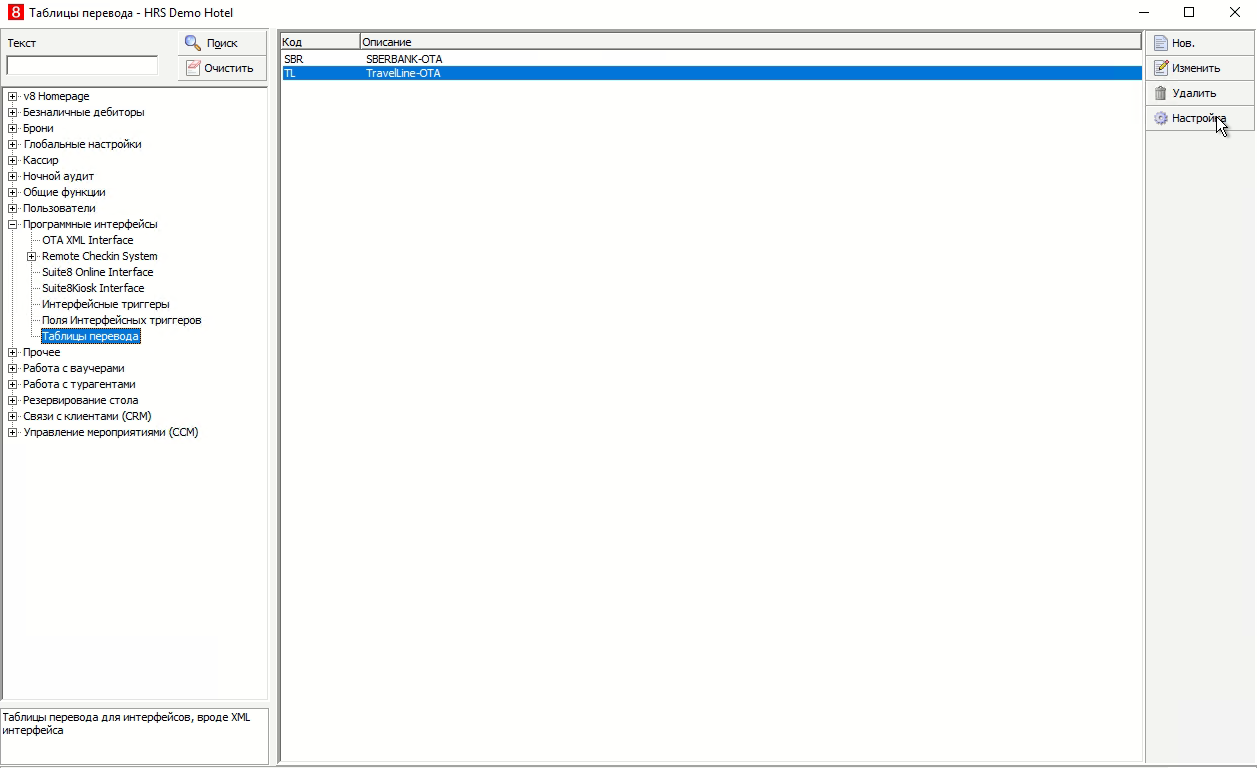Image resolution: width=1257 pixels, height=768 pixels.
Task: Expand the v8 Homepage node
Action: click(x=13, y=96)
